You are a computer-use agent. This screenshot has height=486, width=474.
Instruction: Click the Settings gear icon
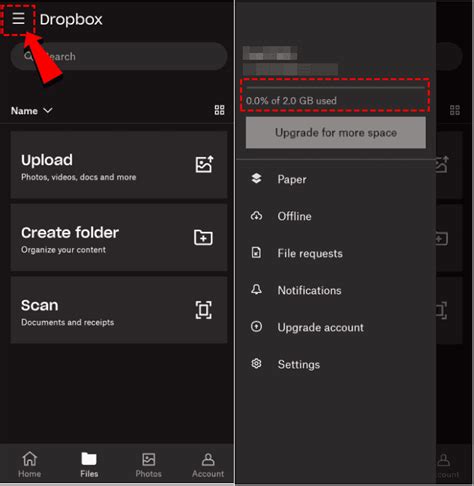[x=256, y=363]
